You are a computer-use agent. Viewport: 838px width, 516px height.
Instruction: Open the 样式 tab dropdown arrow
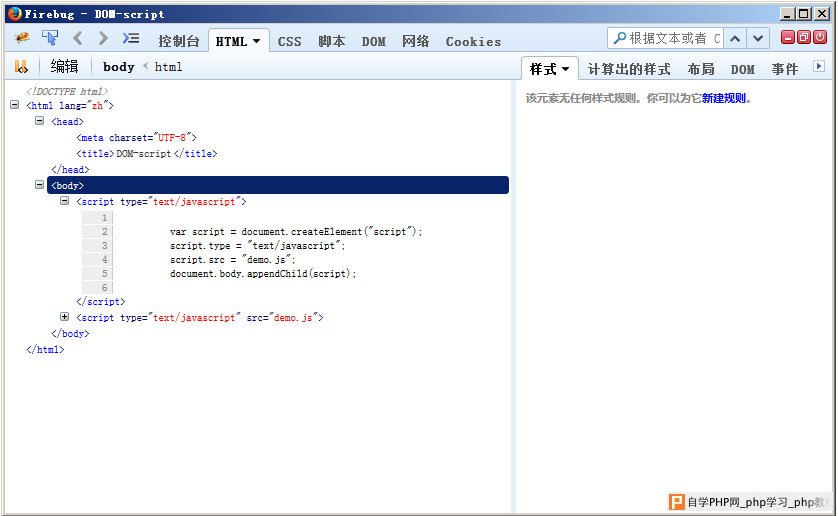tap(565, 69)
